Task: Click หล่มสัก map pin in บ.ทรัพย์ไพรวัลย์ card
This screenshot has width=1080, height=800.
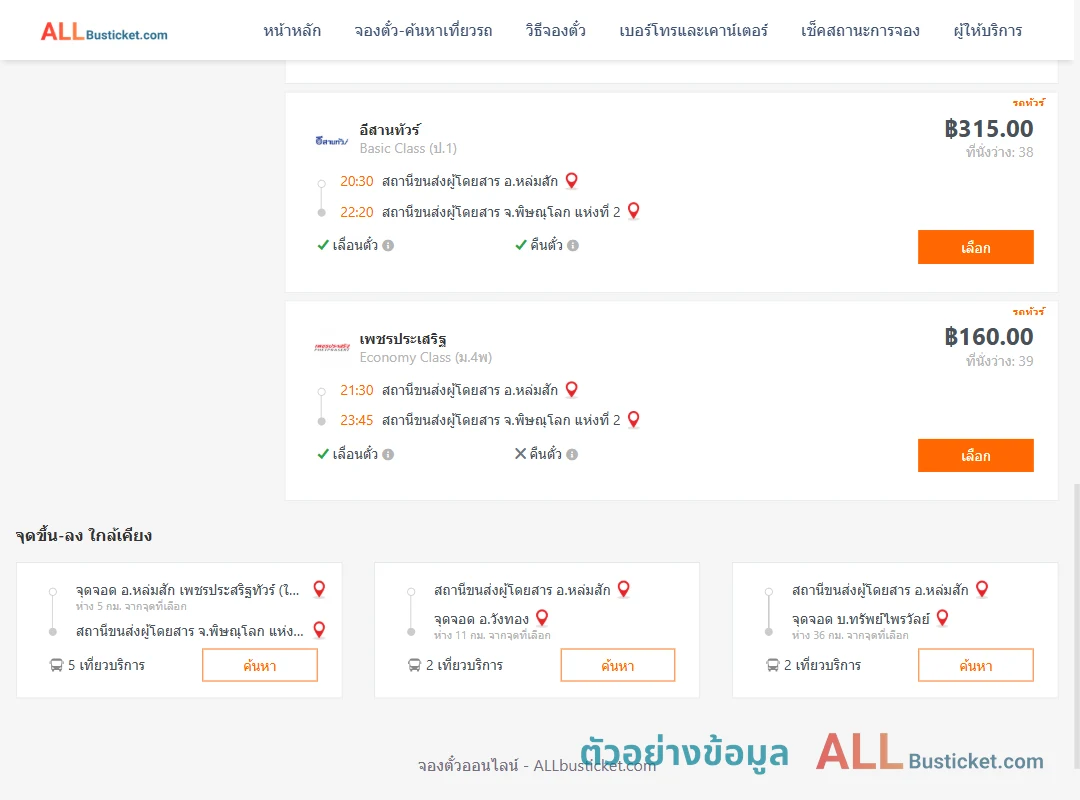Action: pos(982,589)
